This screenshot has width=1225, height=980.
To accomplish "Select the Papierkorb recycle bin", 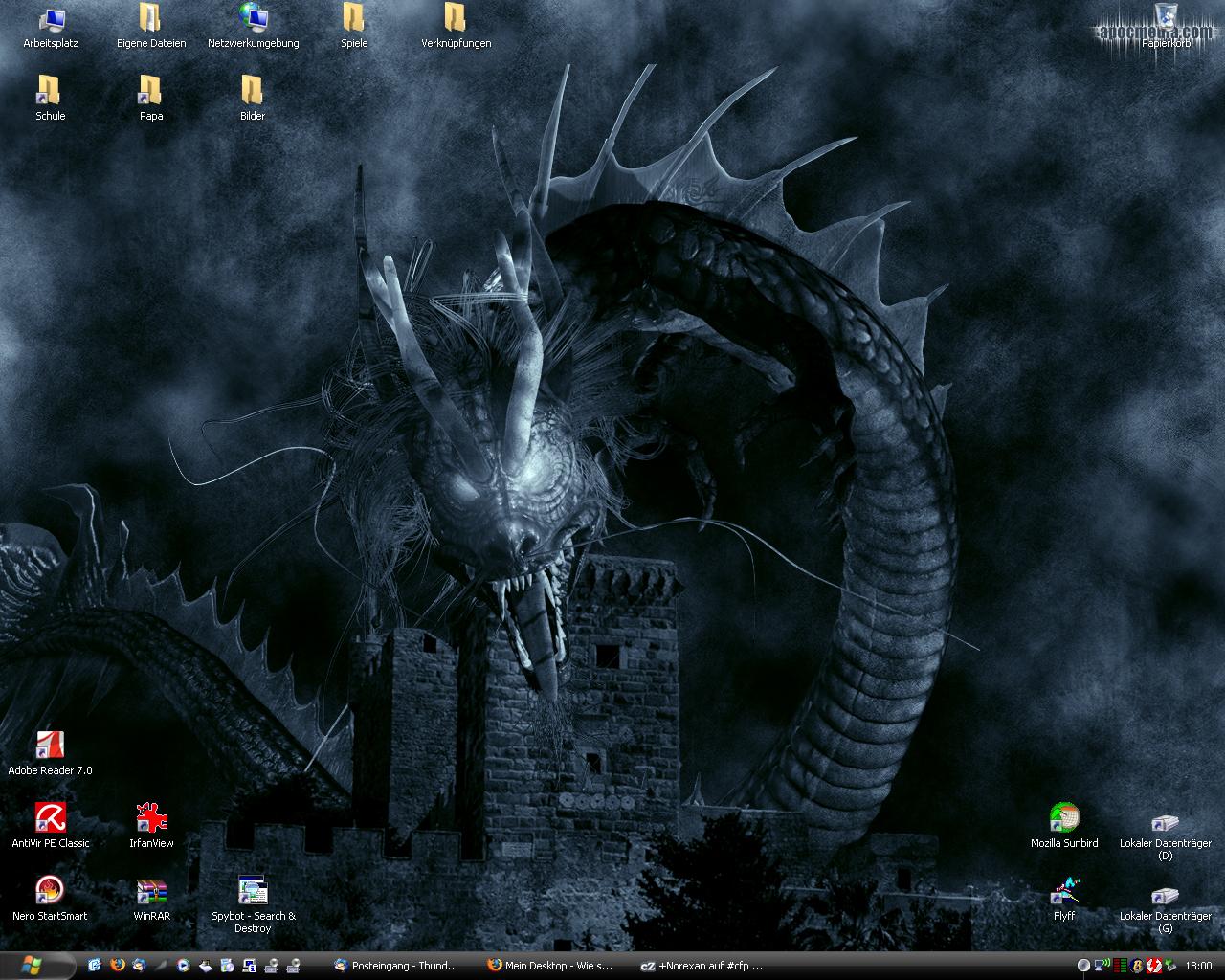I will (x=1165, y=19).
